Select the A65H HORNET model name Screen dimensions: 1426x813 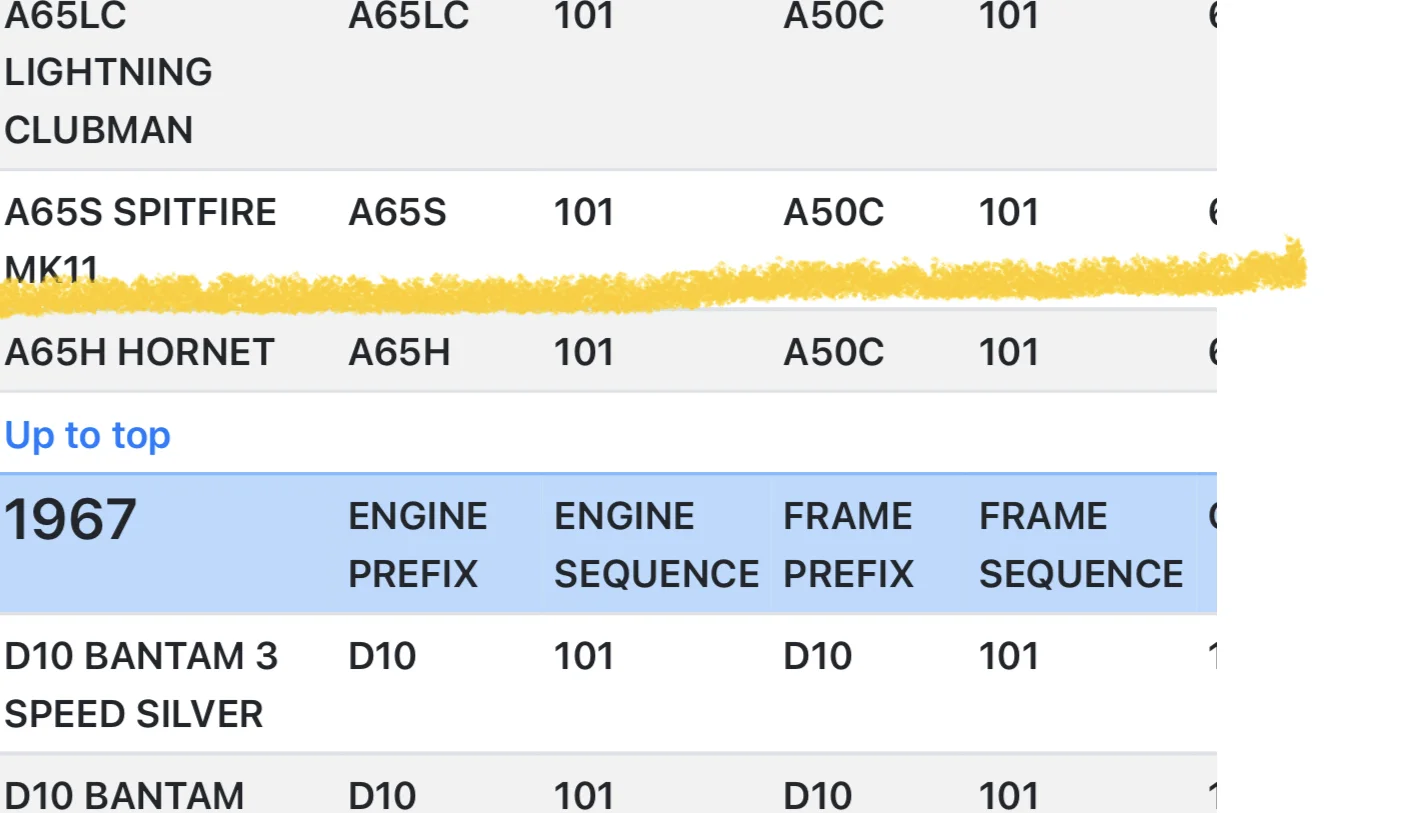pyautogui.click(x=139, y=353)
